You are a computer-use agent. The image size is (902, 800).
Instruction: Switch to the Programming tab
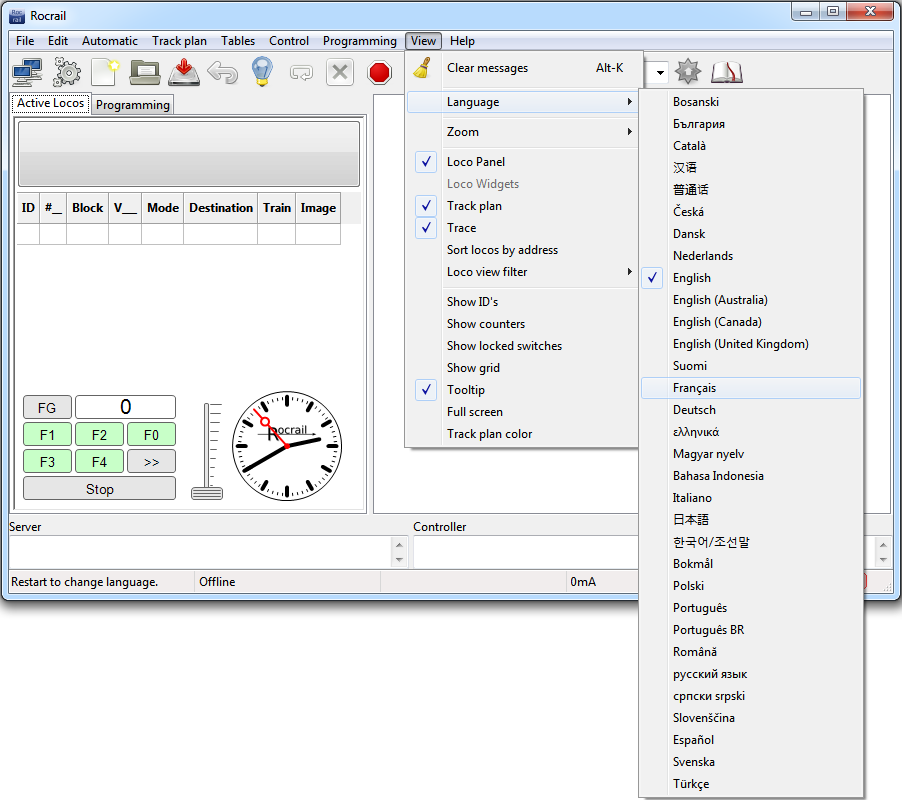(x=133, y=105)
